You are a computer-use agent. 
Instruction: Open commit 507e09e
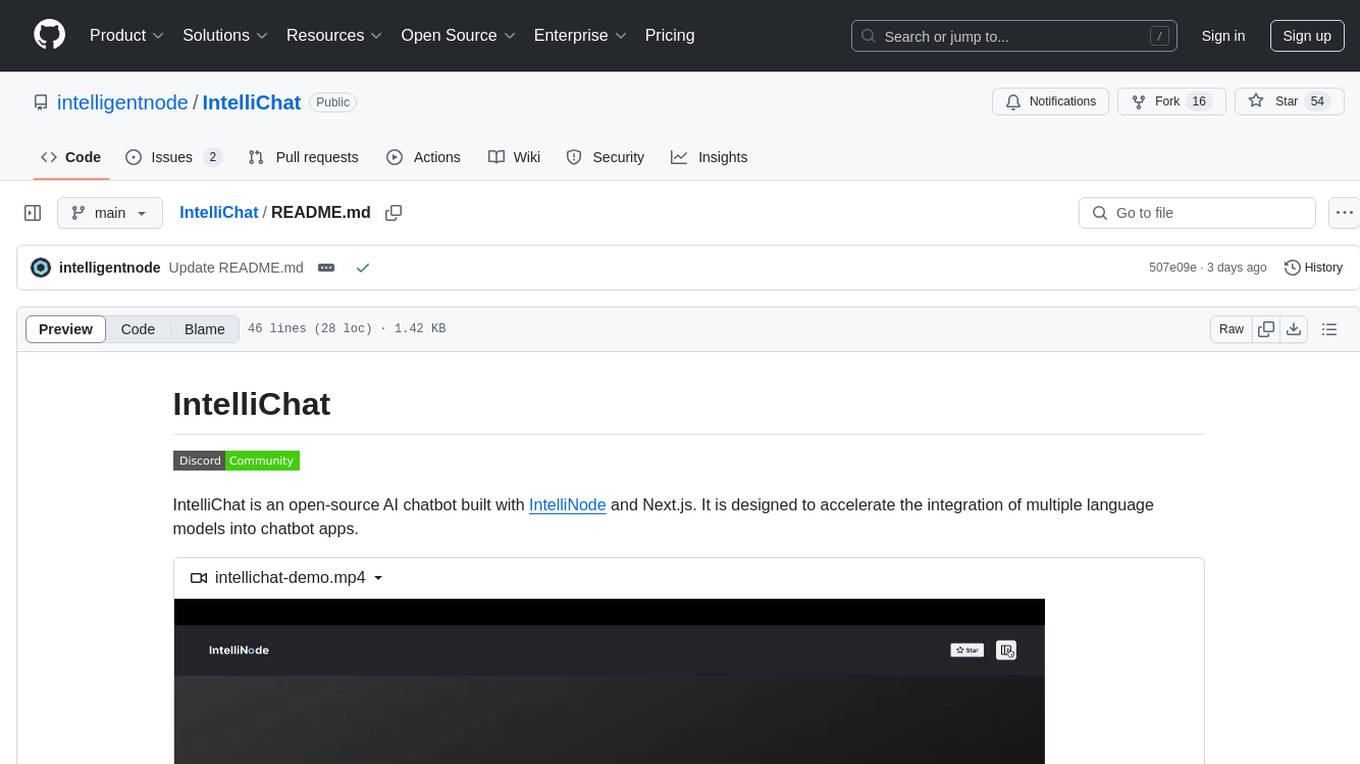click(1173, 267)
